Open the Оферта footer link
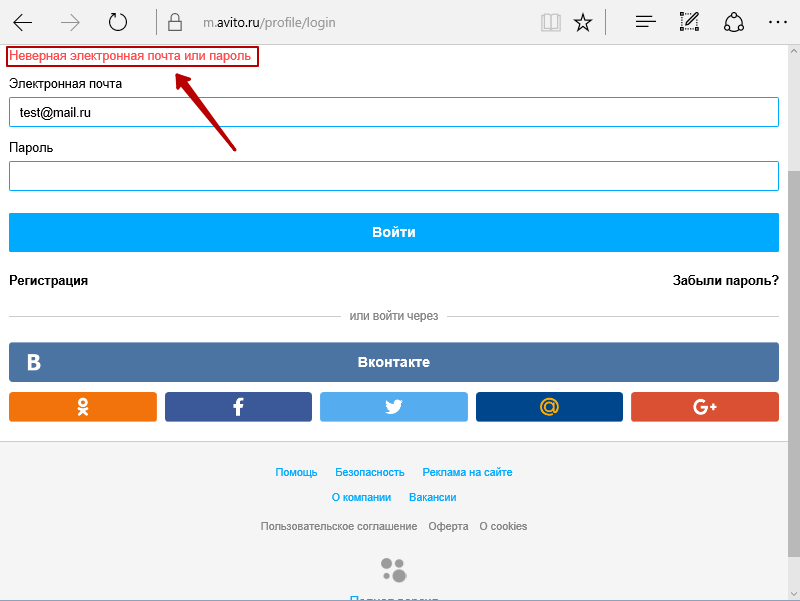The height and width of the screenshot is (601, 800). click(x=448, y=527)
